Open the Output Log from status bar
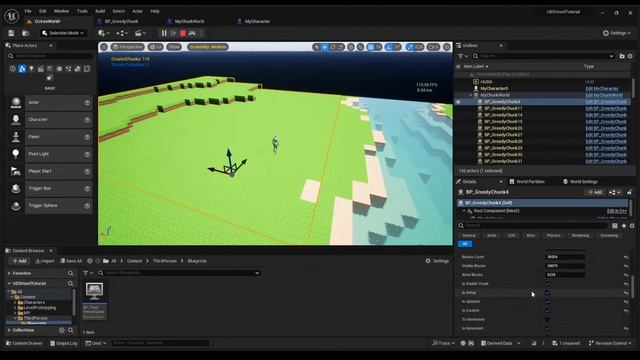Viewport: 640px width, 360px height. pos(64,343)
